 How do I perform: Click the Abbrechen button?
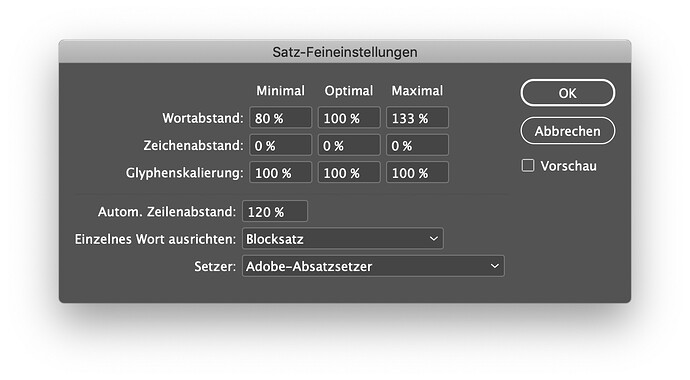(x=568, y=131)
